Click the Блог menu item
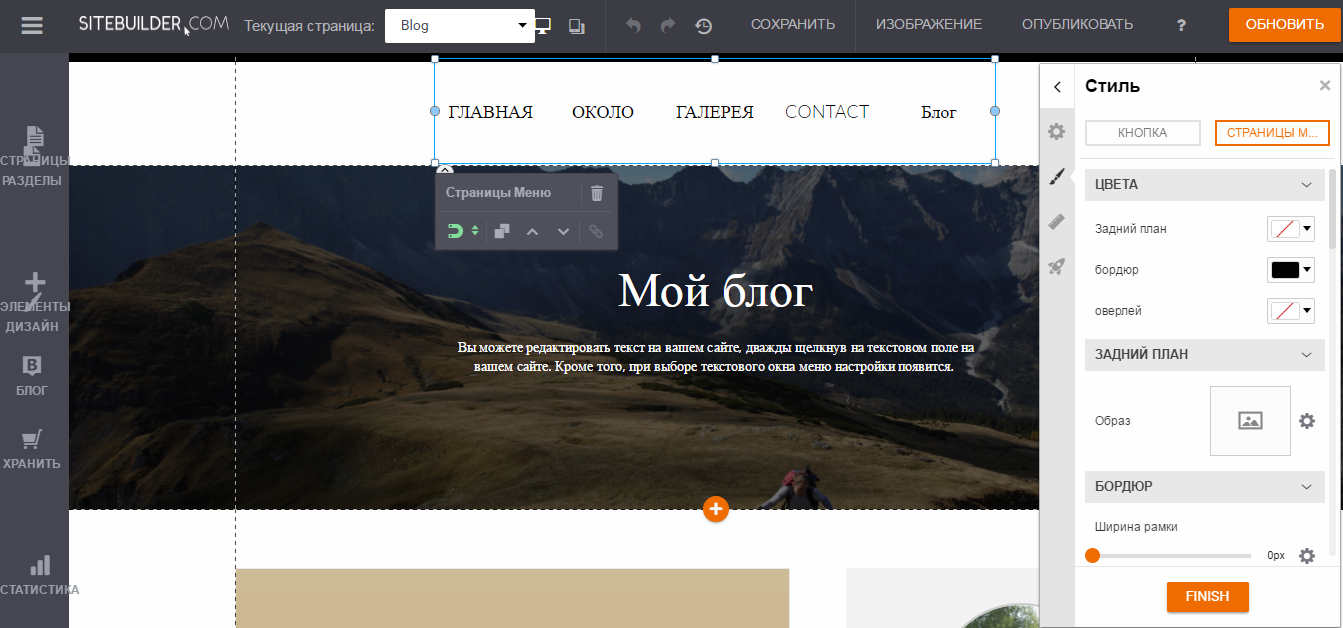Screen dimensions: 1343x628 click(939, 112)
